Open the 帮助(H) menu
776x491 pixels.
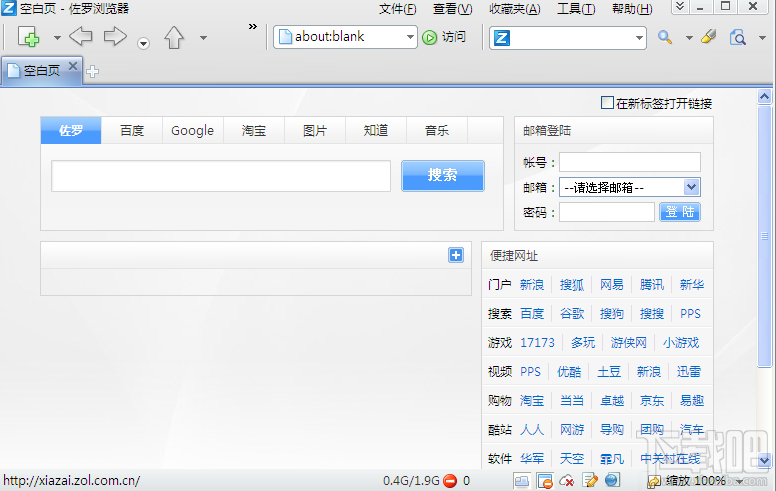(632, 9)
